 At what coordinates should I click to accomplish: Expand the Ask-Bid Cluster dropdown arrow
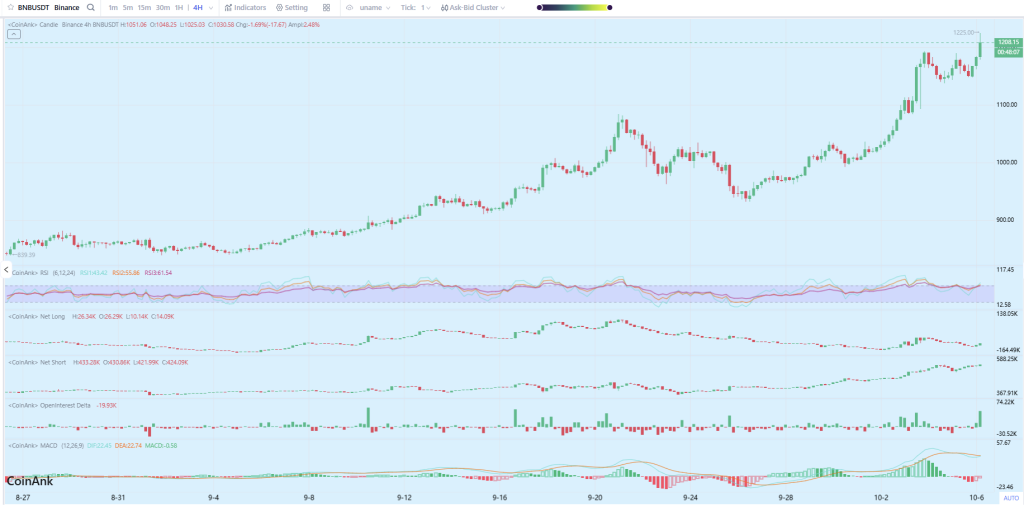[501, 7]
